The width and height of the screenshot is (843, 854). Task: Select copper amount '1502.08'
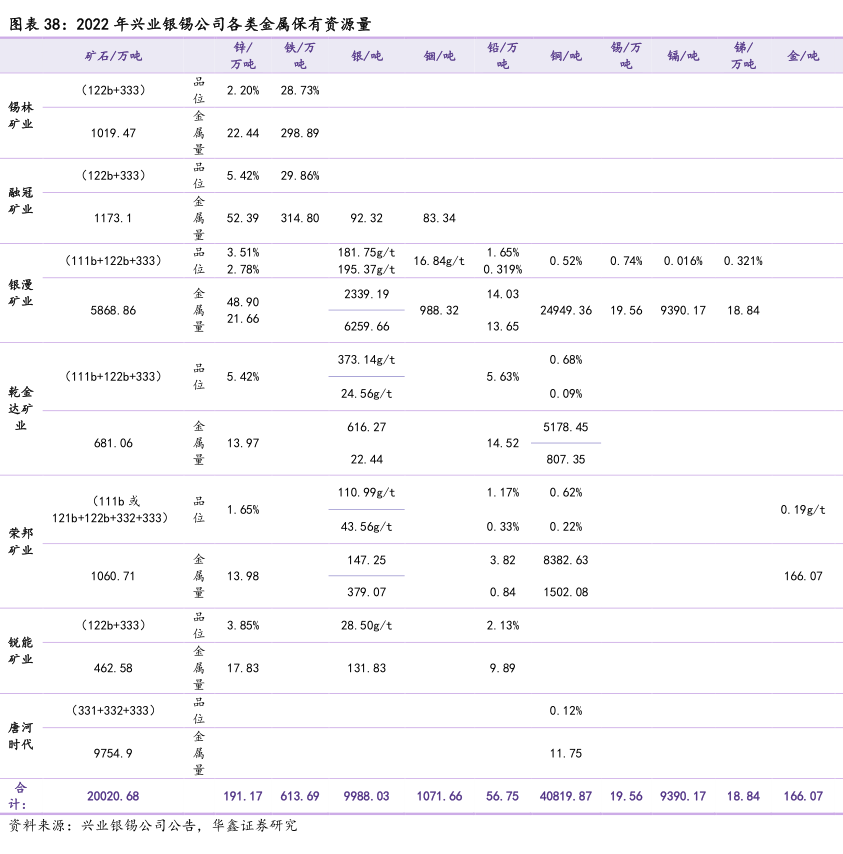tap(566, 592)
